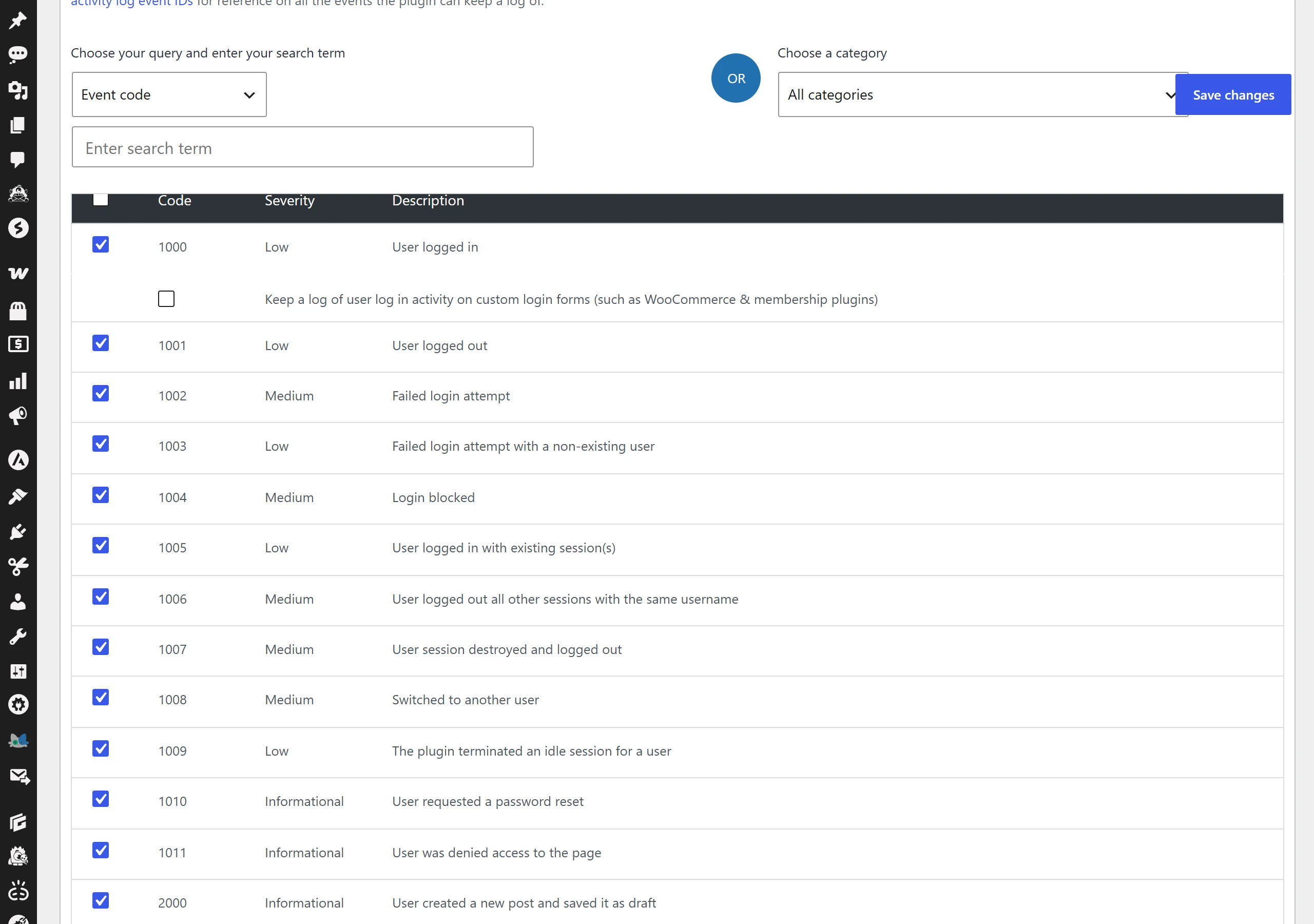Open the Analytics bar chart icon
The width and height of the screenshot is (1314, 924).
(x=18, y=381)
